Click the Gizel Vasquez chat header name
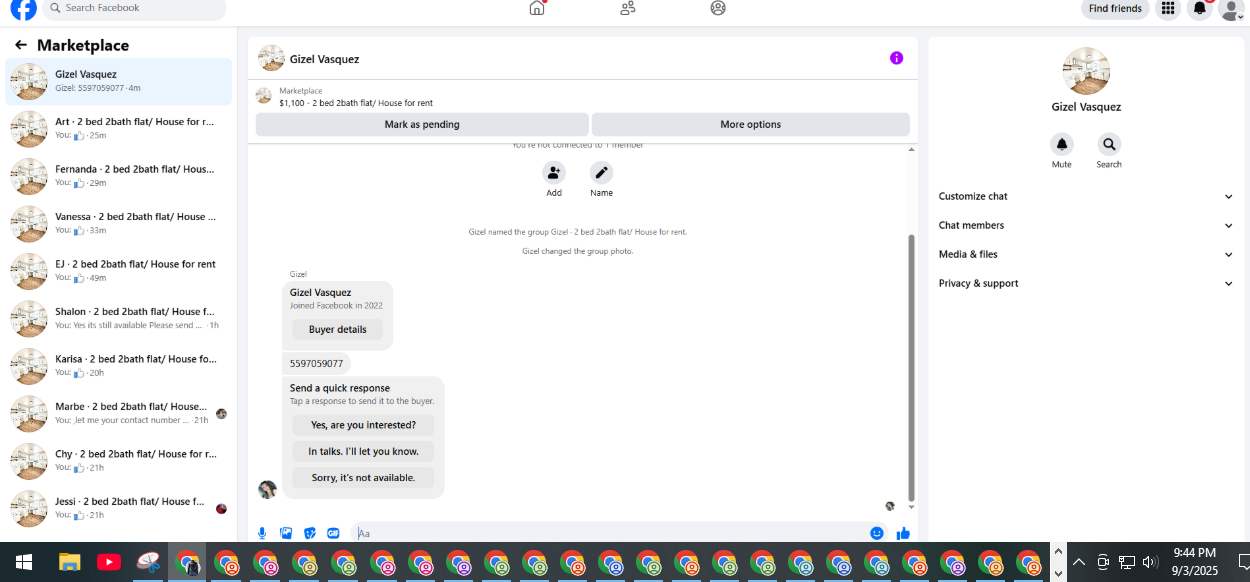The image size is (1250, 582). click(324, 59)
